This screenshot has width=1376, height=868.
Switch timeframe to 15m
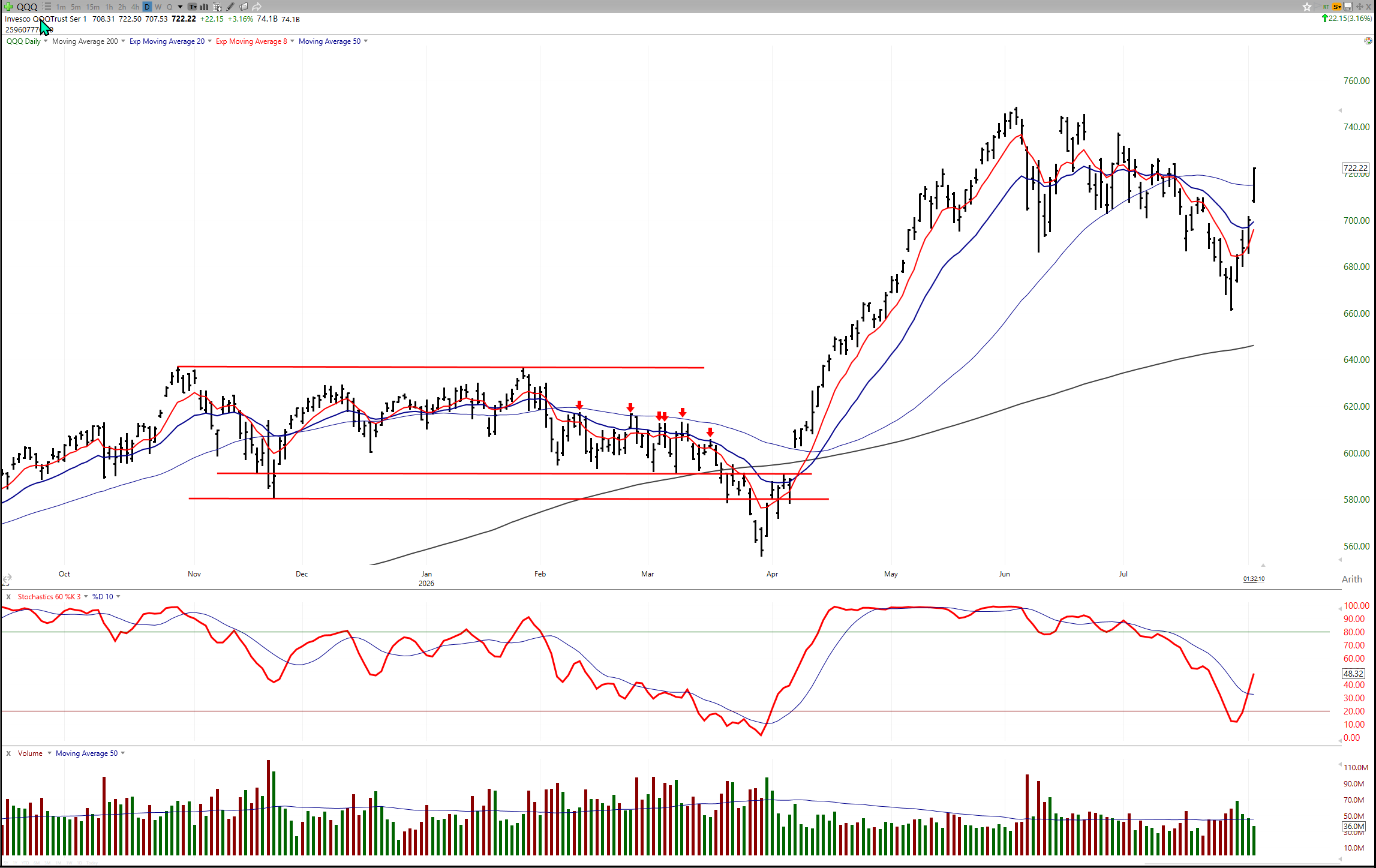point(92,7)
